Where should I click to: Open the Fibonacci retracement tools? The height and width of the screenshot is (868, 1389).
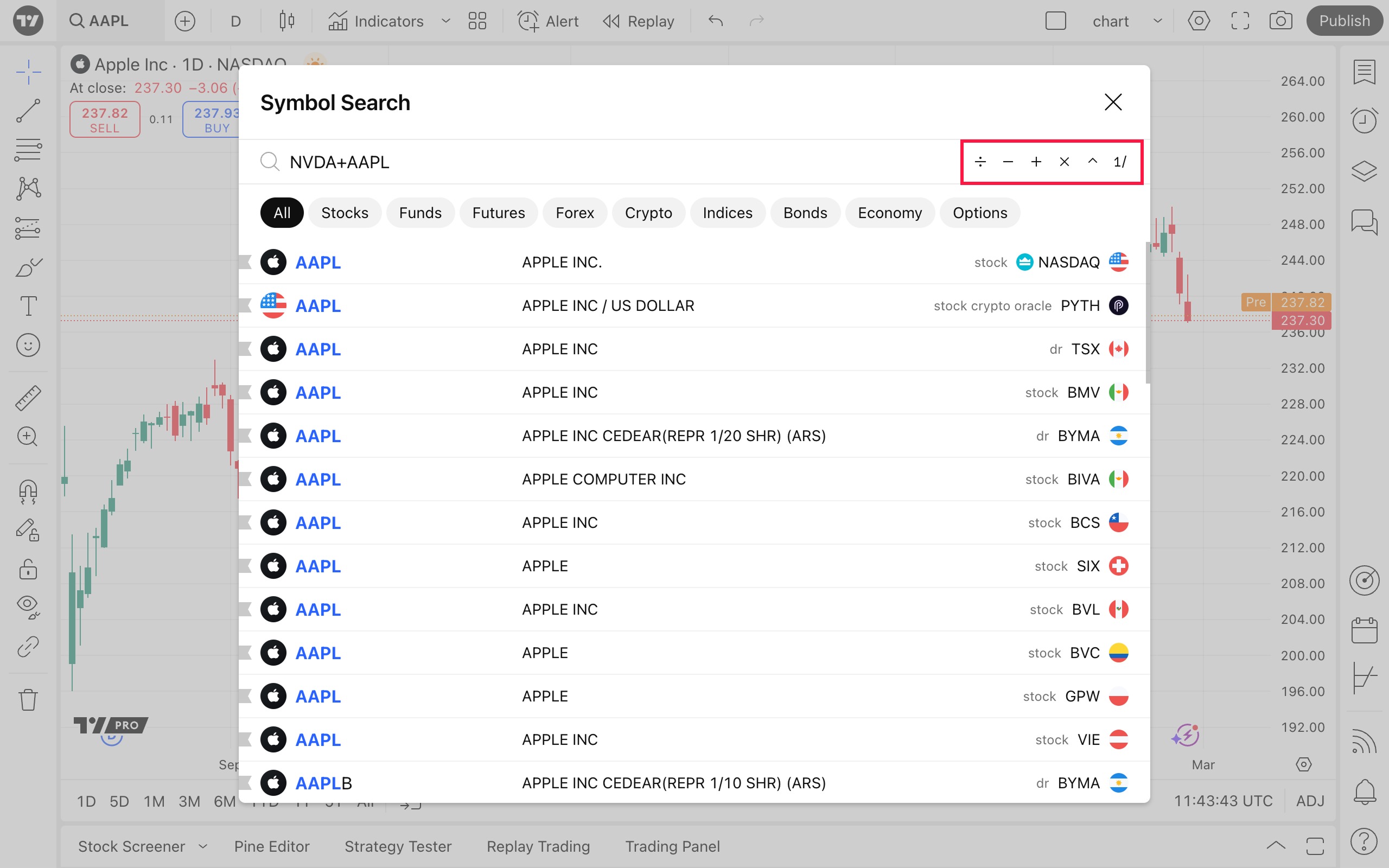pos(28,149)
